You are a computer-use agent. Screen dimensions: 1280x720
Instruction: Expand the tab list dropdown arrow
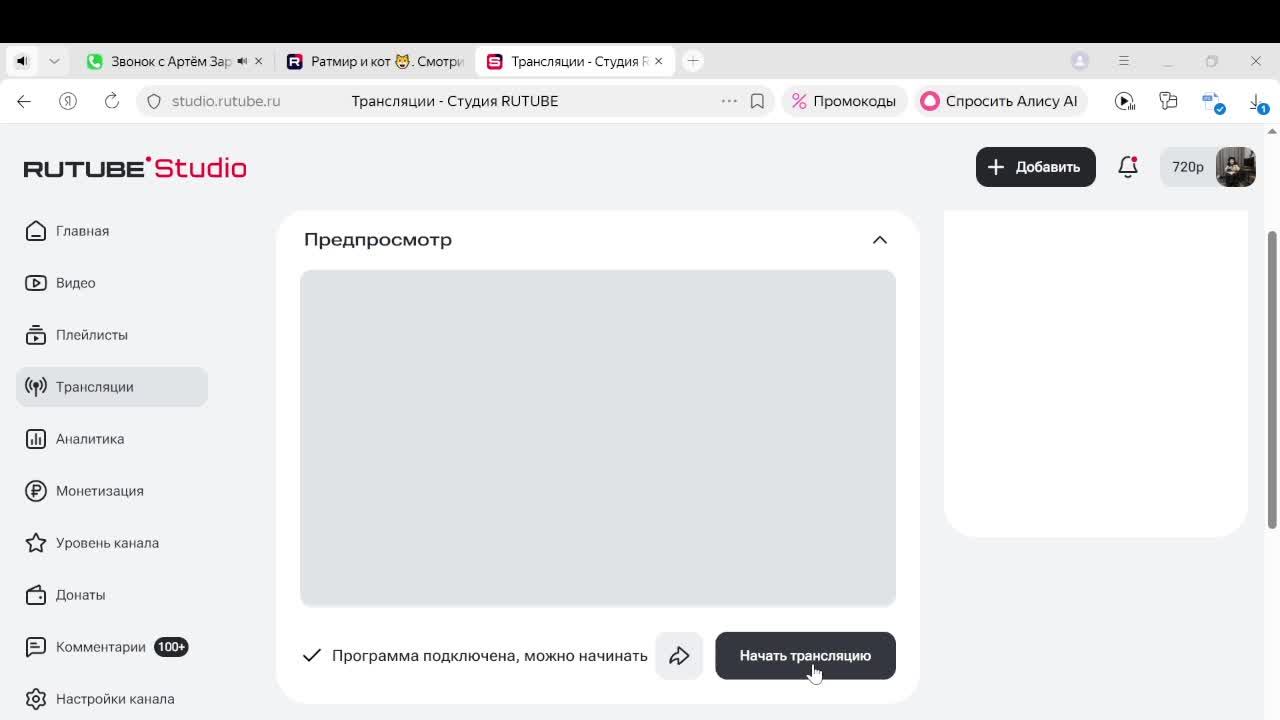[54, 61]
